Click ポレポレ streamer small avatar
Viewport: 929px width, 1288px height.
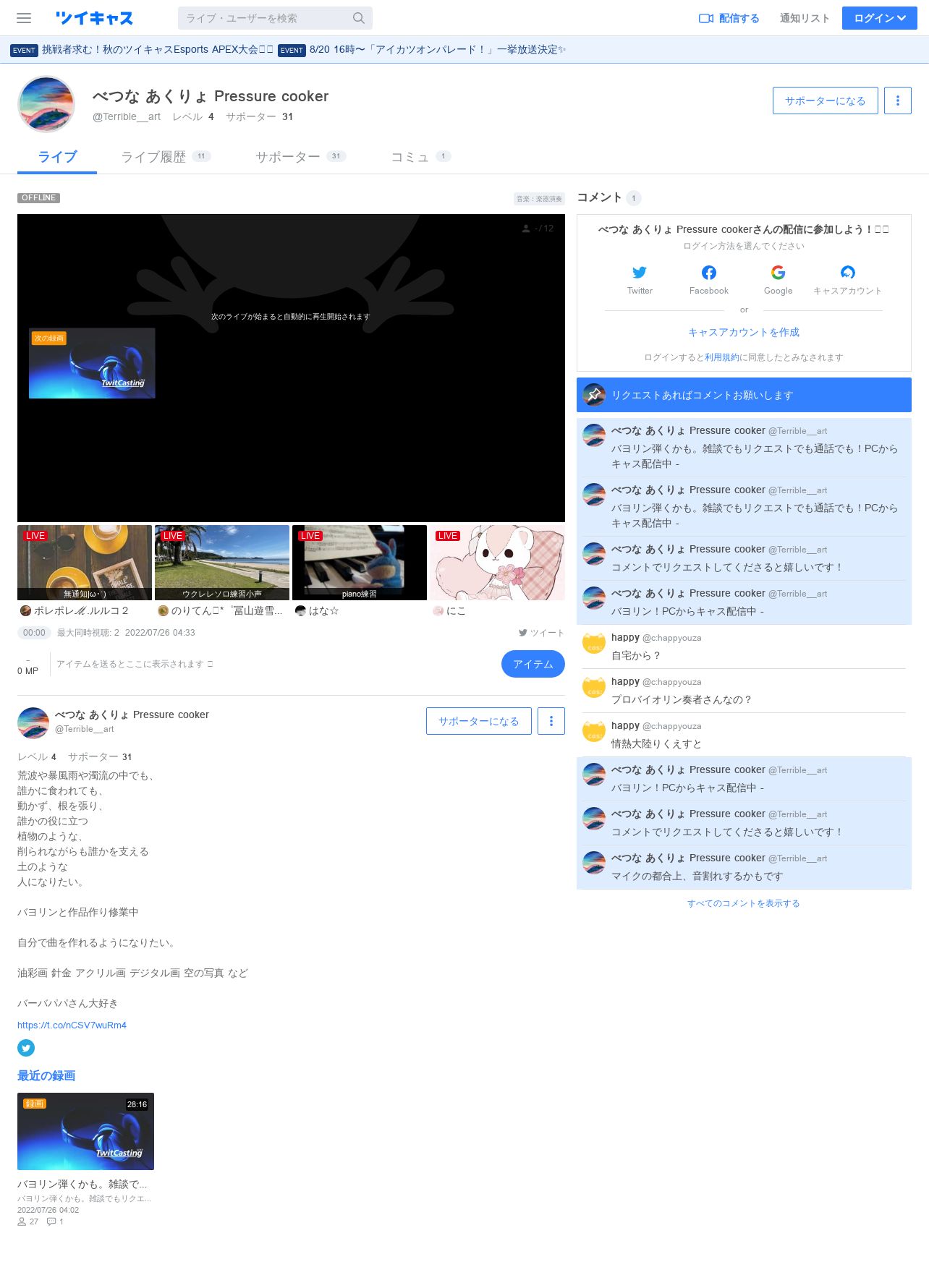pos(25,611)
